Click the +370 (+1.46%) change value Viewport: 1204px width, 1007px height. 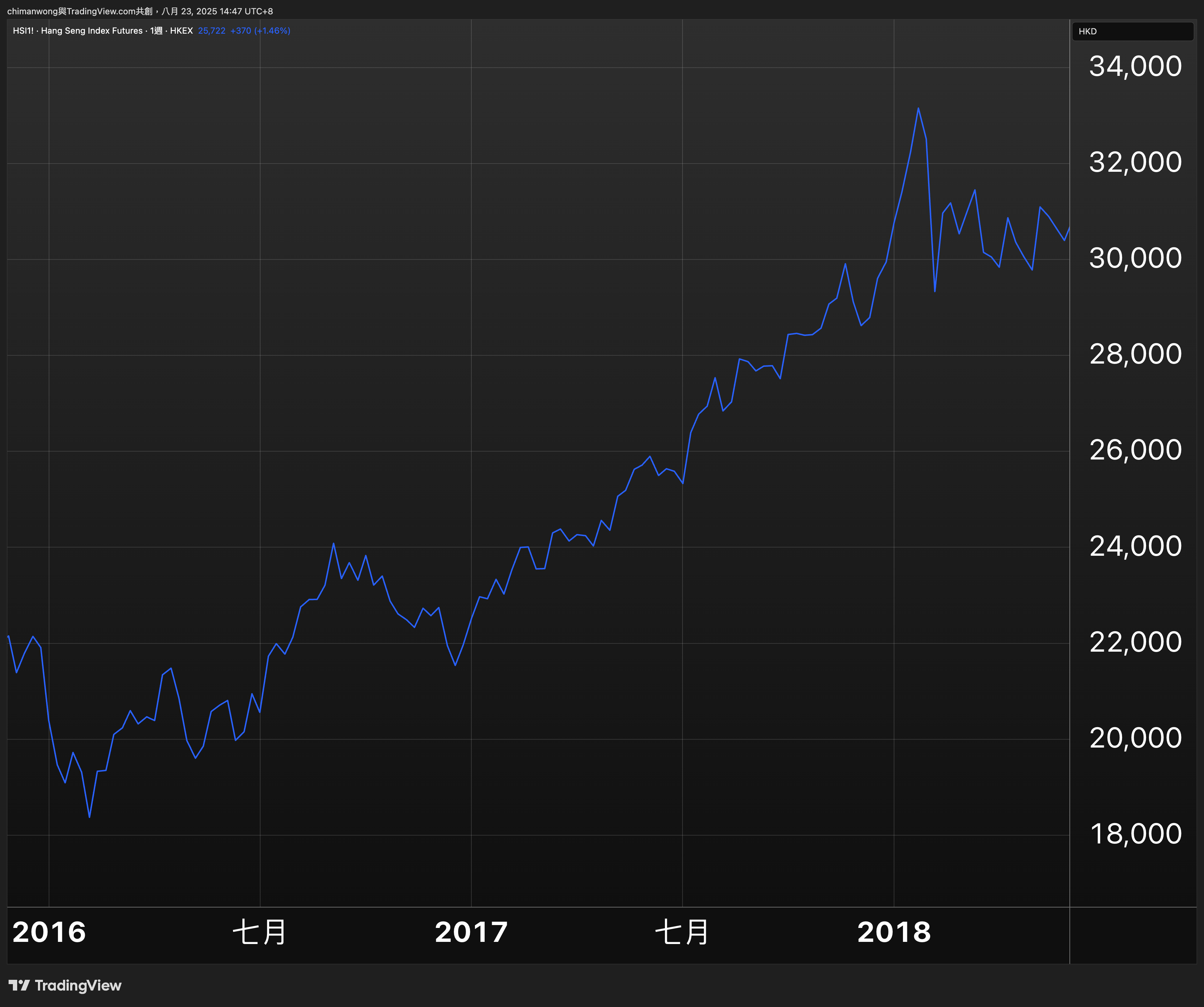[x=260, y=31]
